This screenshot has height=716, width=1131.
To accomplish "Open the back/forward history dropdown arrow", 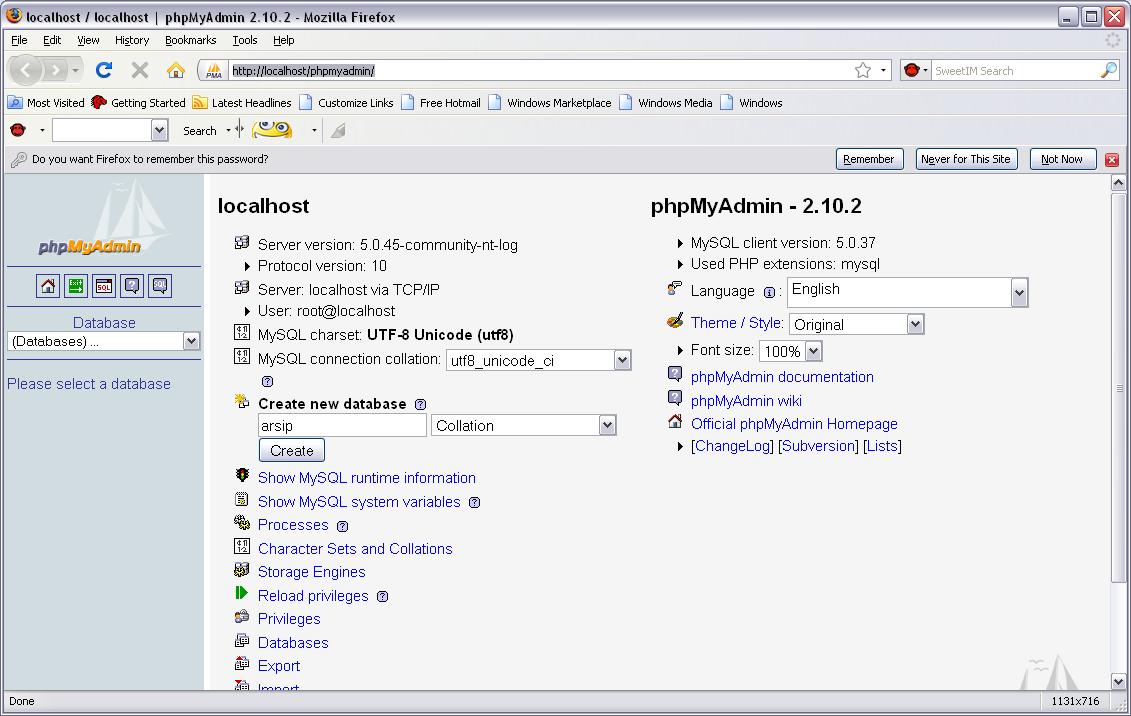I will tap(75, 70).
